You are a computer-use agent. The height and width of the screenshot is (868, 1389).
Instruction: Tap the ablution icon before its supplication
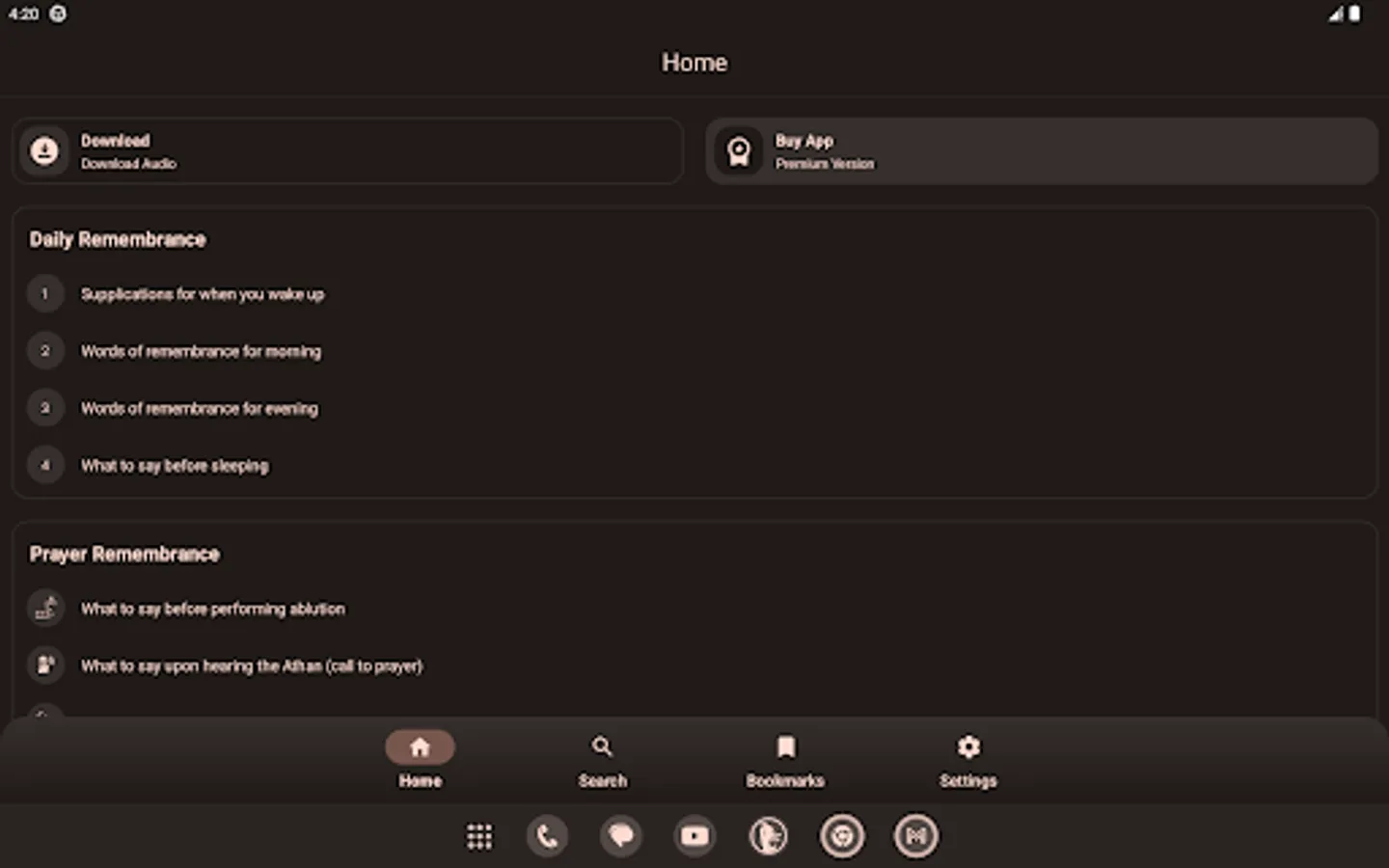click(44, 608)
